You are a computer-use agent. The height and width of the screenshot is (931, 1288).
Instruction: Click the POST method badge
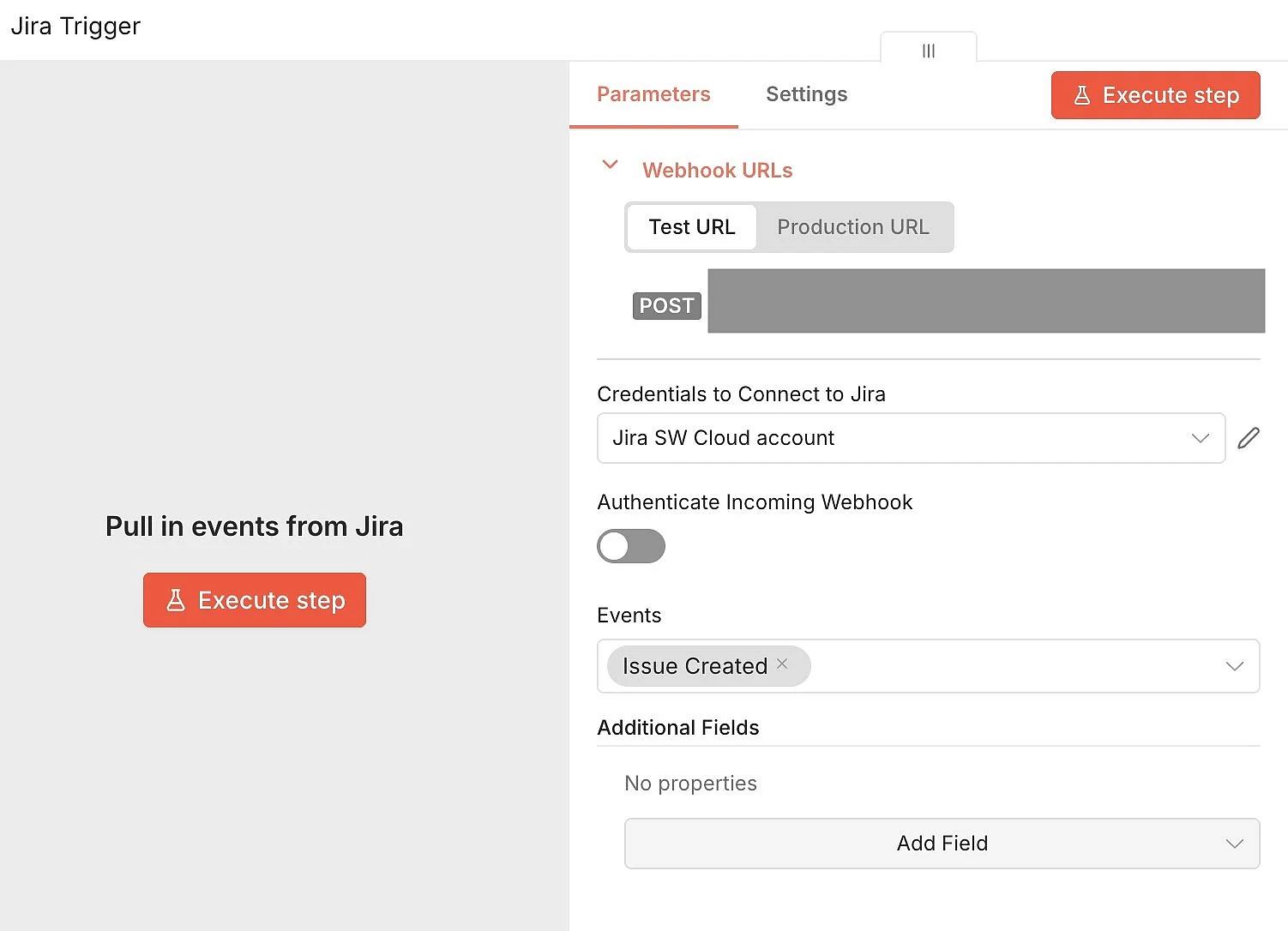(x=667, y=306)
